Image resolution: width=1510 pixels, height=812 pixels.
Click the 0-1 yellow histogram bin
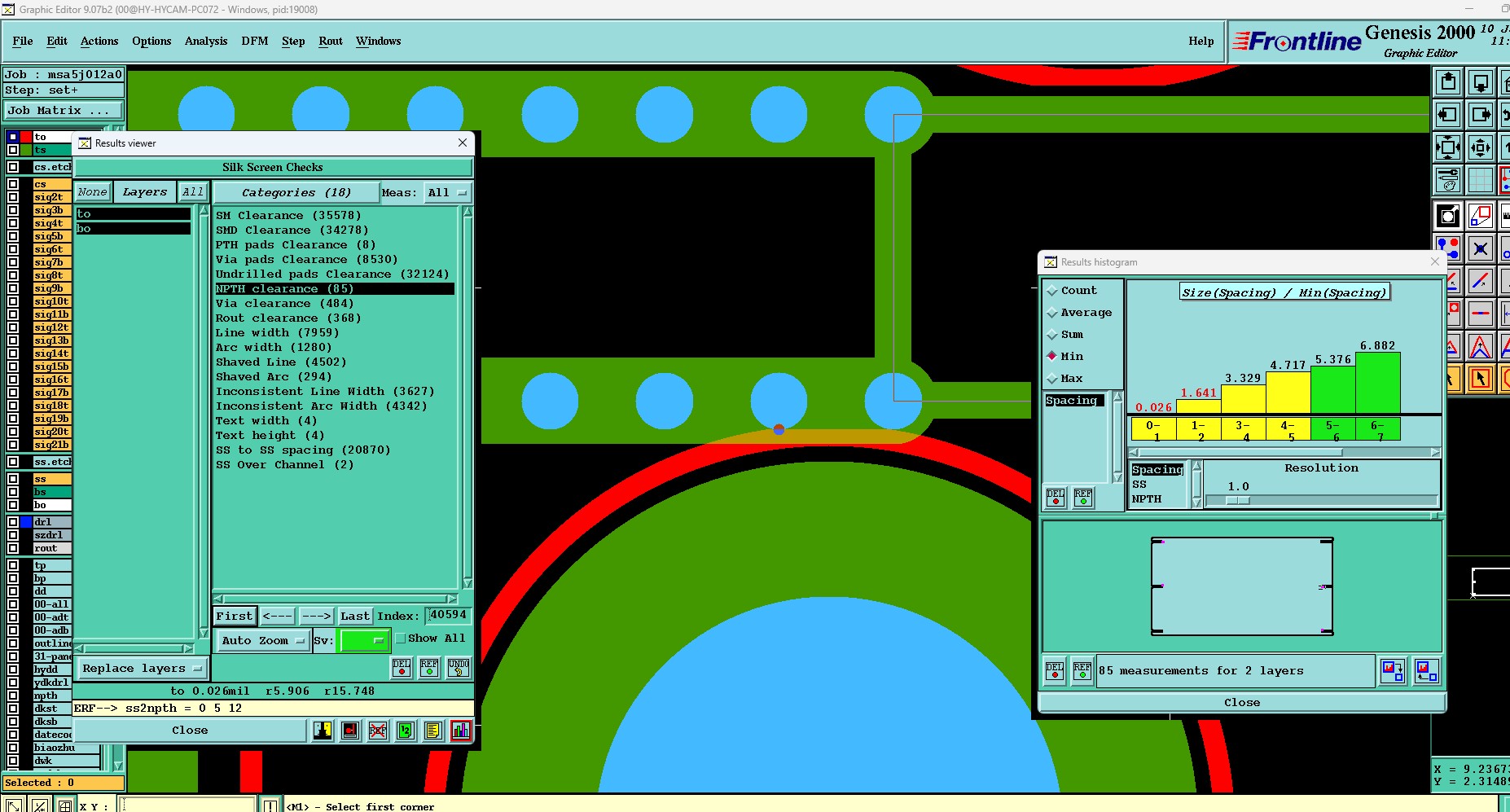1154,430
